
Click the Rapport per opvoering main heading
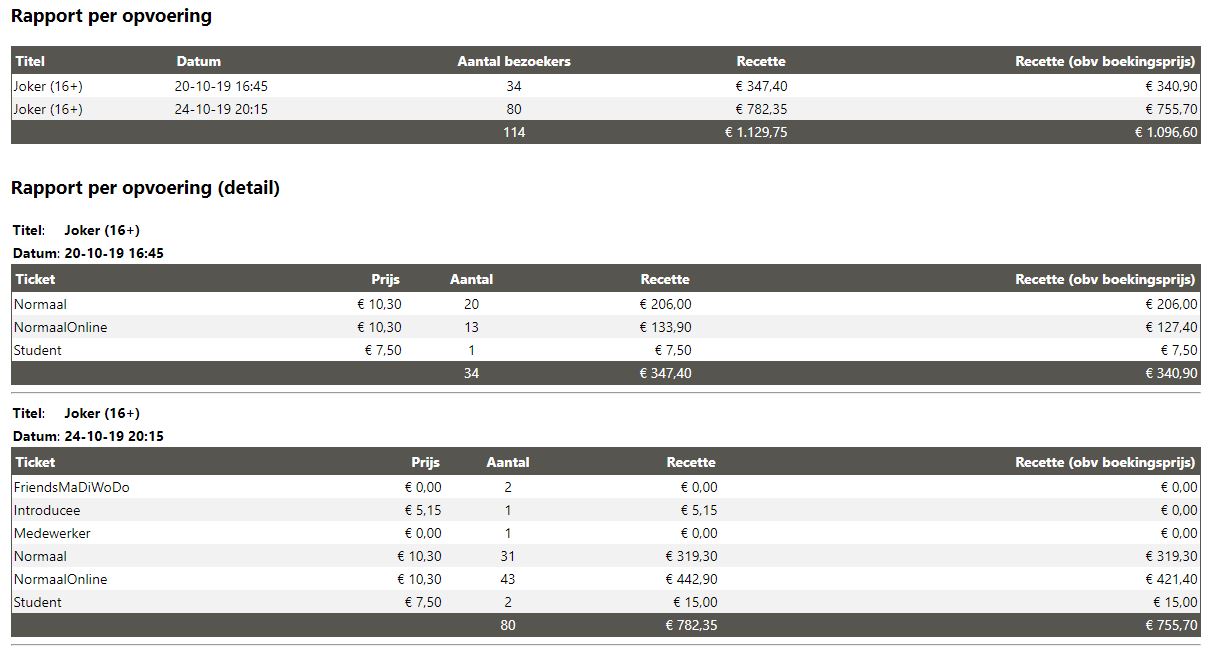coord(111,16)
